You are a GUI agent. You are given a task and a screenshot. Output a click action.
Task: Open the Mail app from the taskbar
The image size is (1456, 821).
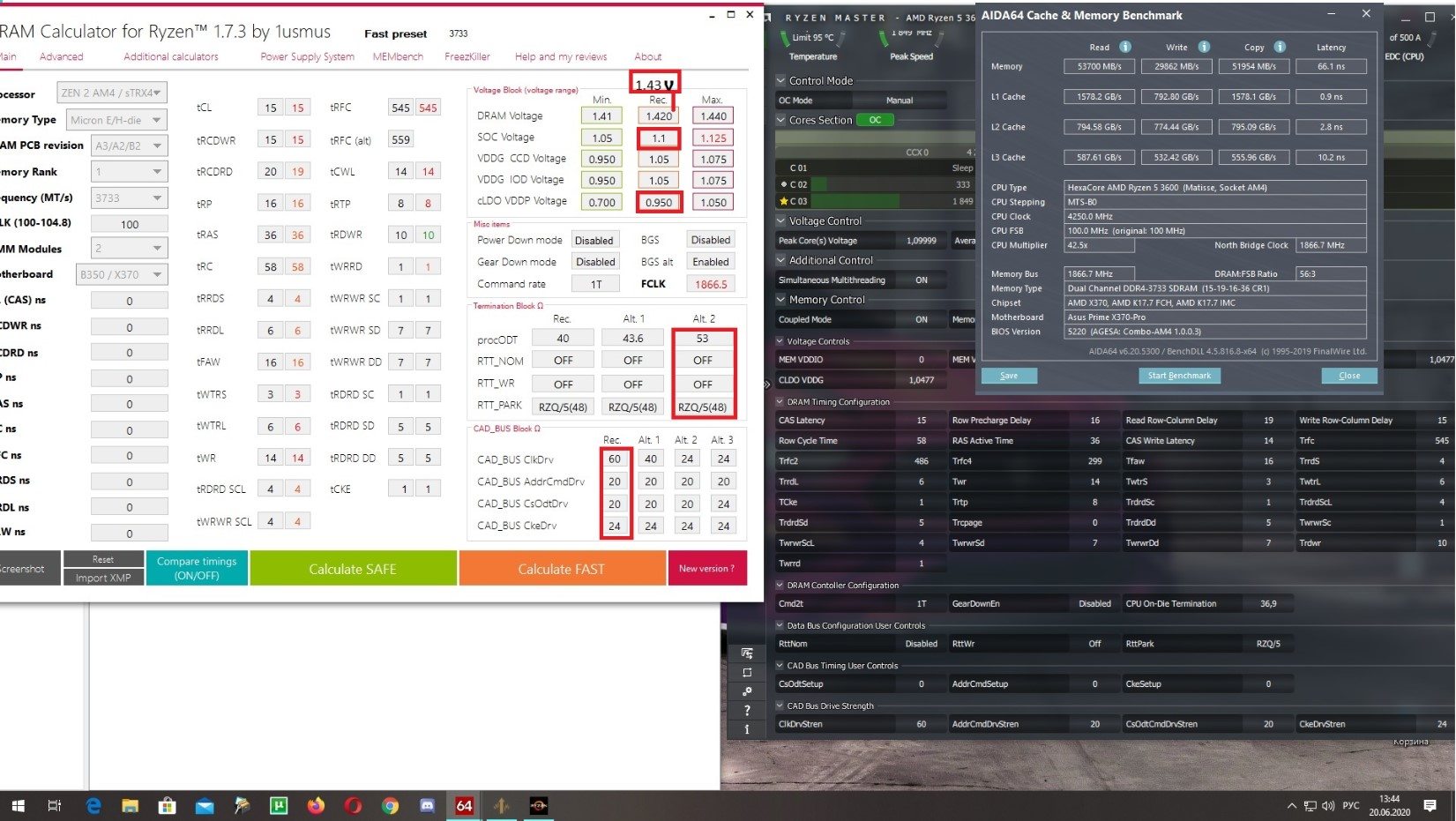205,805
